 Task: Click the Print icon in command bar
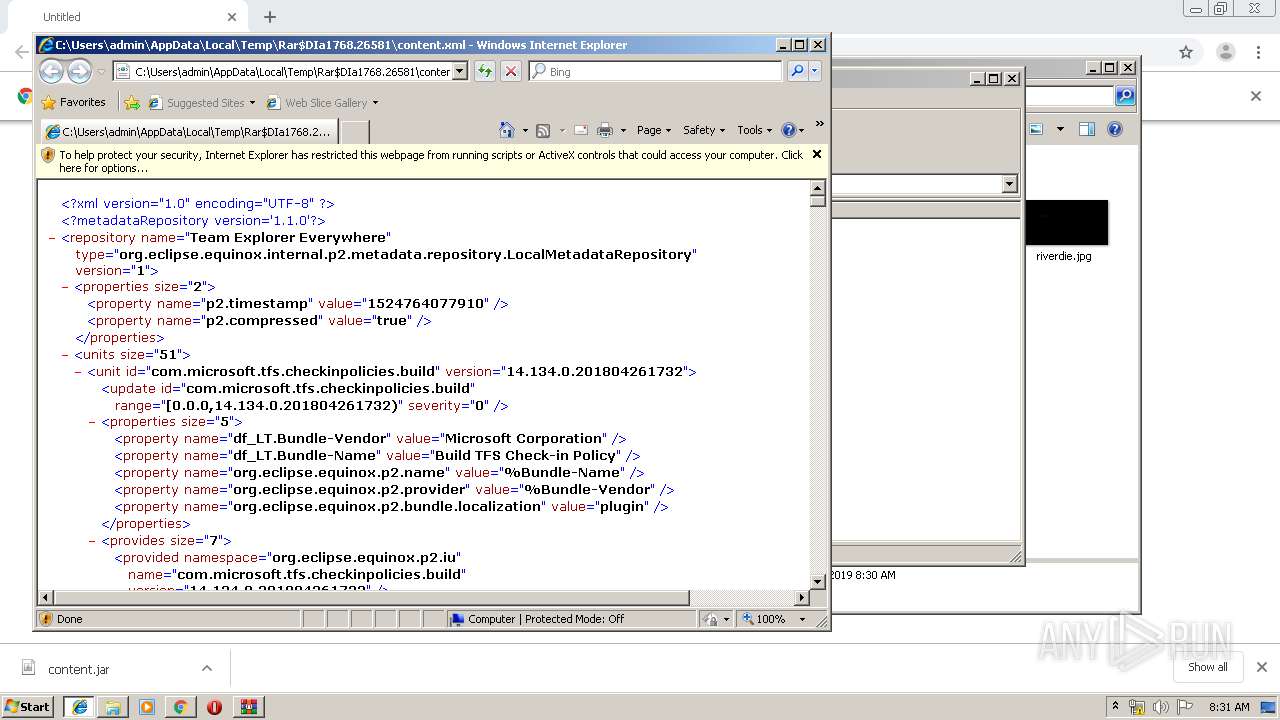(x=604, y=130)
